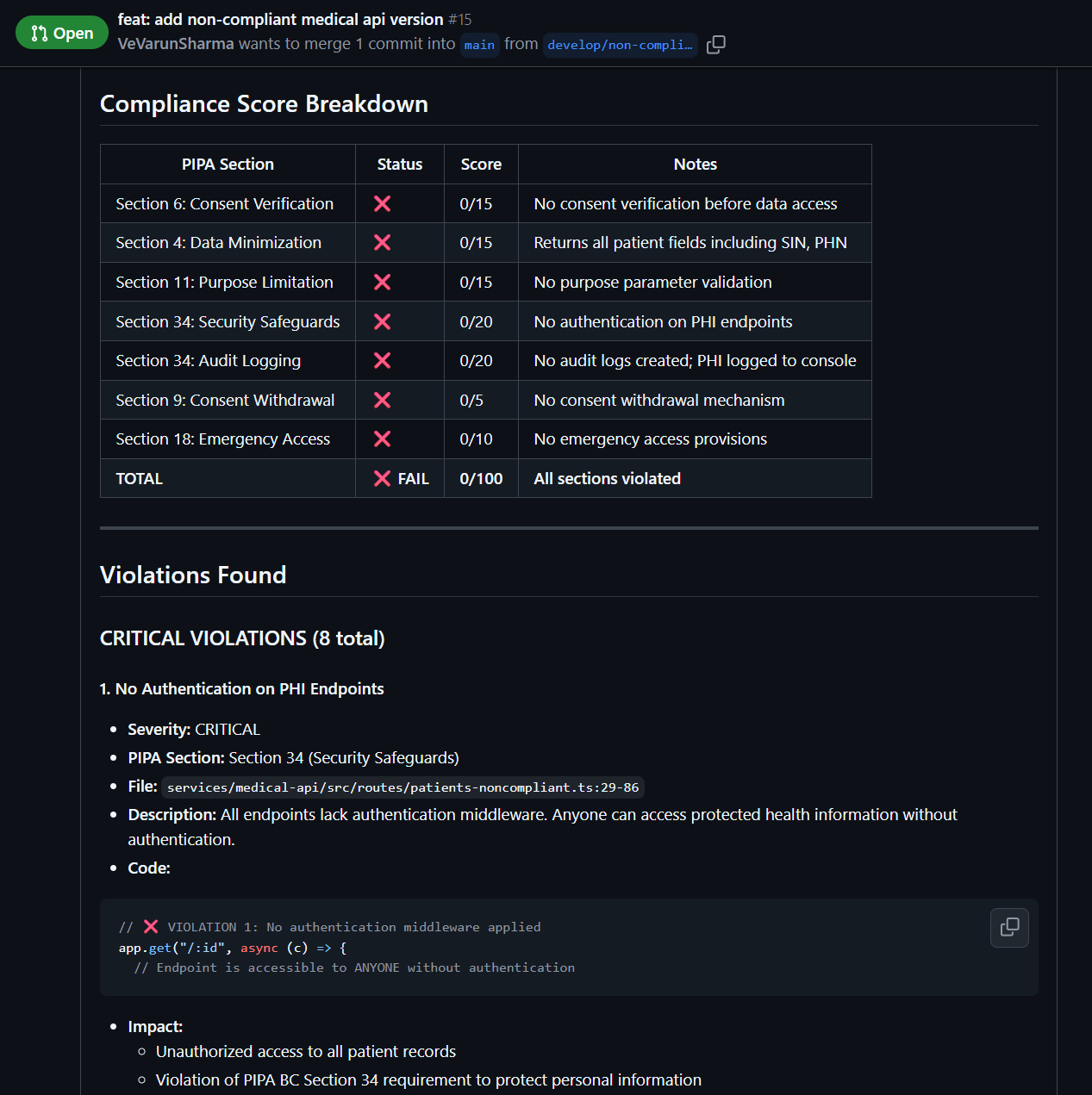The height and width of the screenshot is (1095, 1092).
Task: Click 'Section 9: Consent Withdrawal' cell
Action: (228, 400)
